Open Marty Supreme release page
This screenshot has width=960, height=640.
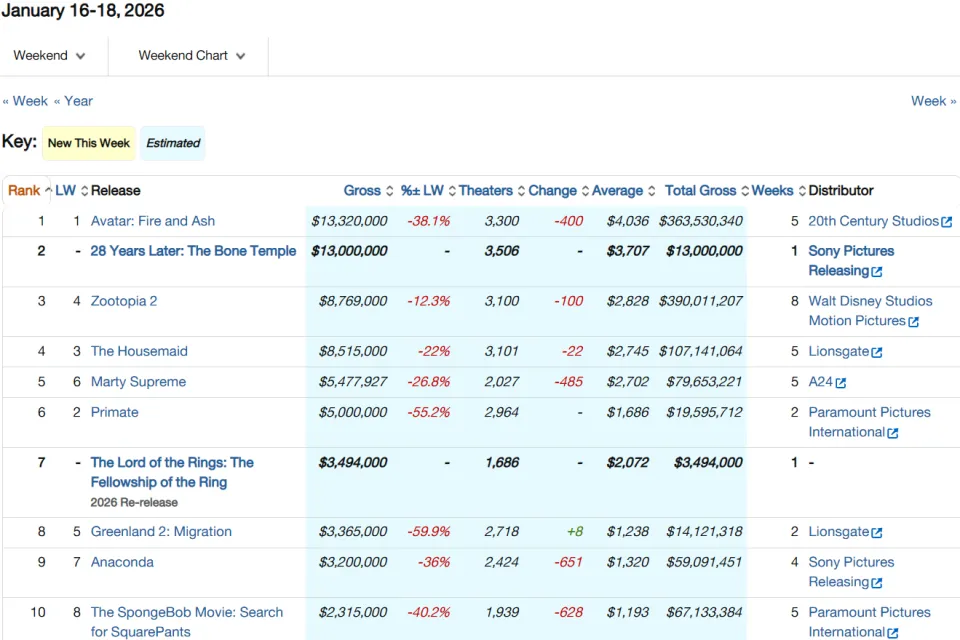pyautogui.click(x=138, y=382)
